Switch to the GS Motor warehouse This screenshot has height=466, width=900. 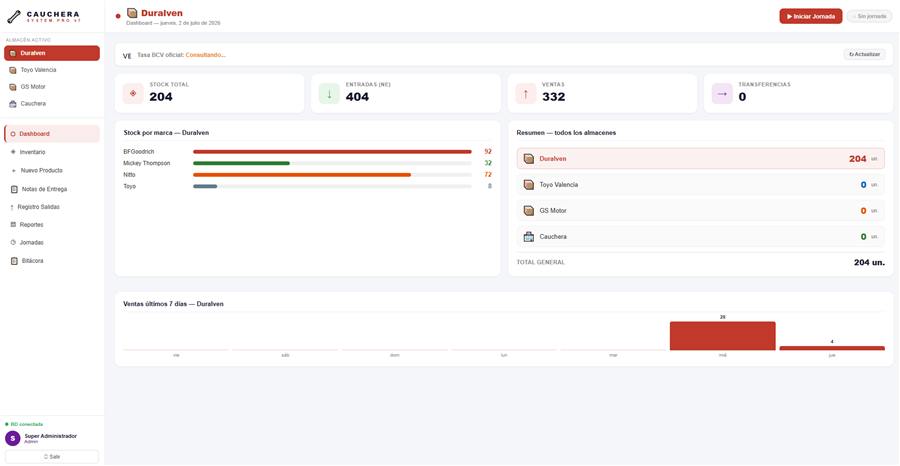(x=52, y=87)
